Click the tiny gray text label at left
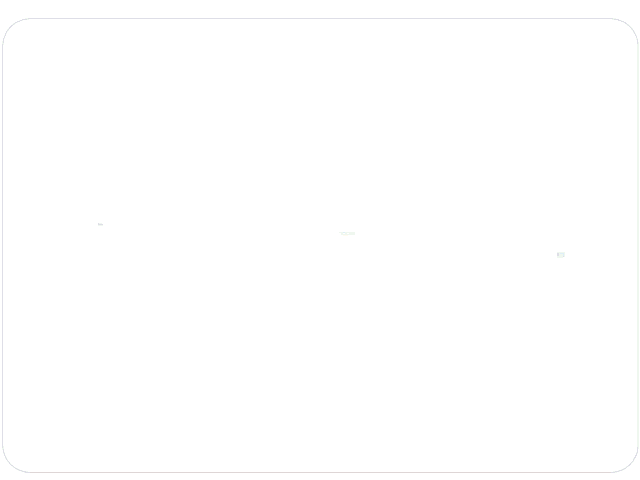 tap(100, 225)
